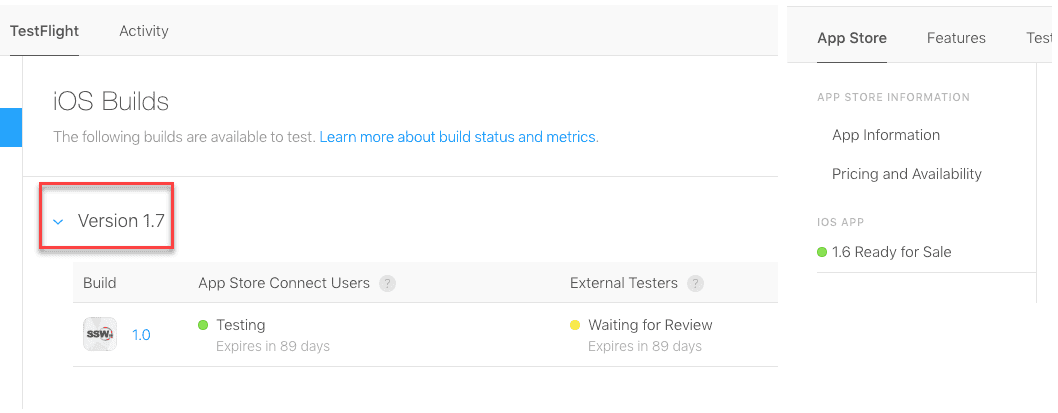Open Learn more about build status link
The width and height of the screenshot is (1058, 413).
click(458, 136)
